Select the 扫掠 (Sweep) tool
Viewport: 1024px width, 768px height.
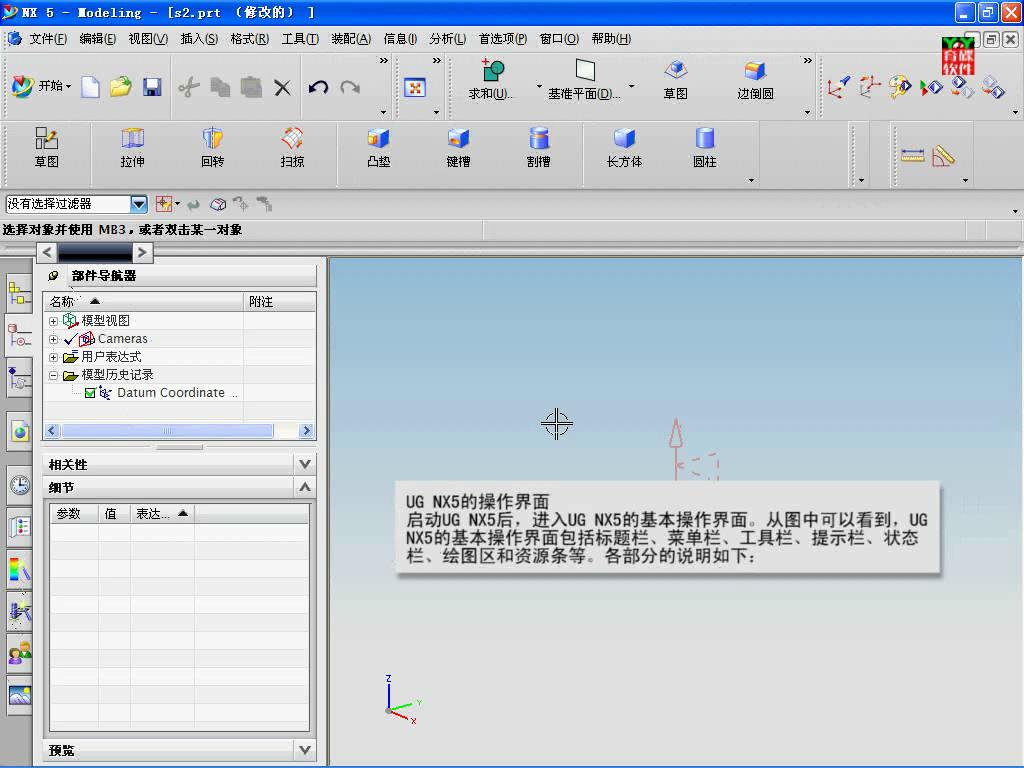pos(292,148)
